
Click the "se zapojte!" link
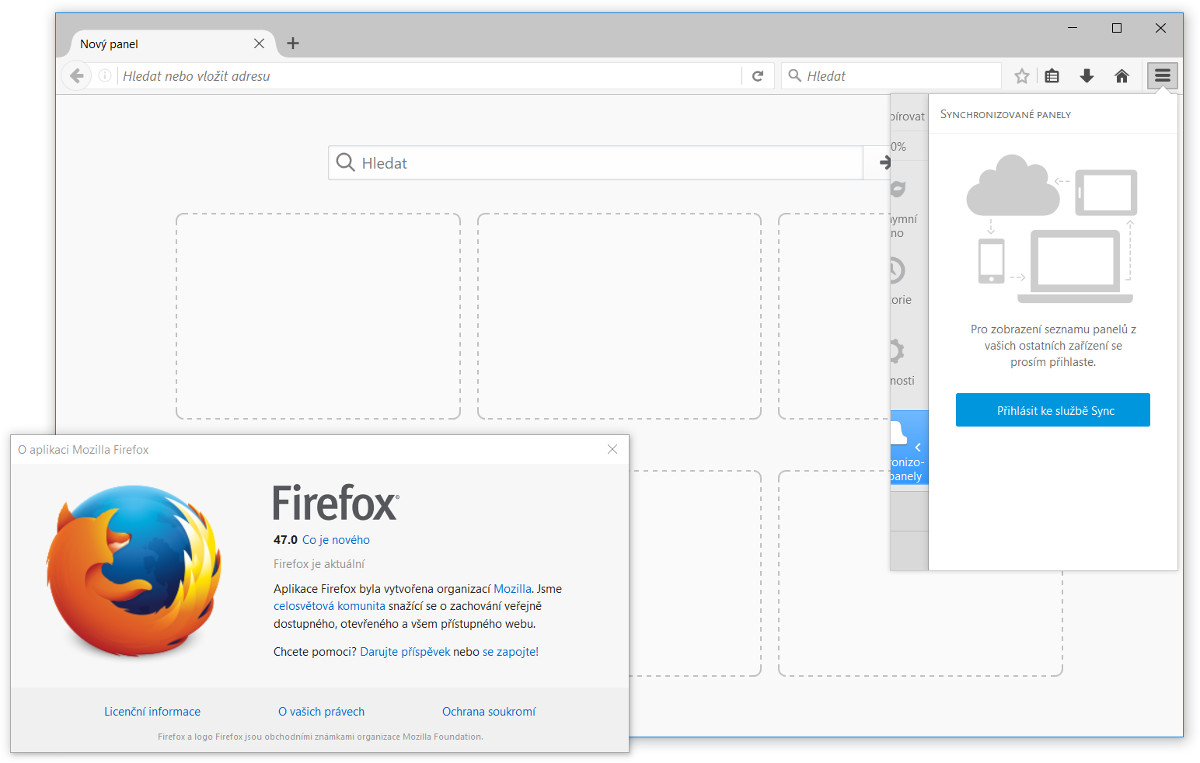click(x=510, y=652)
